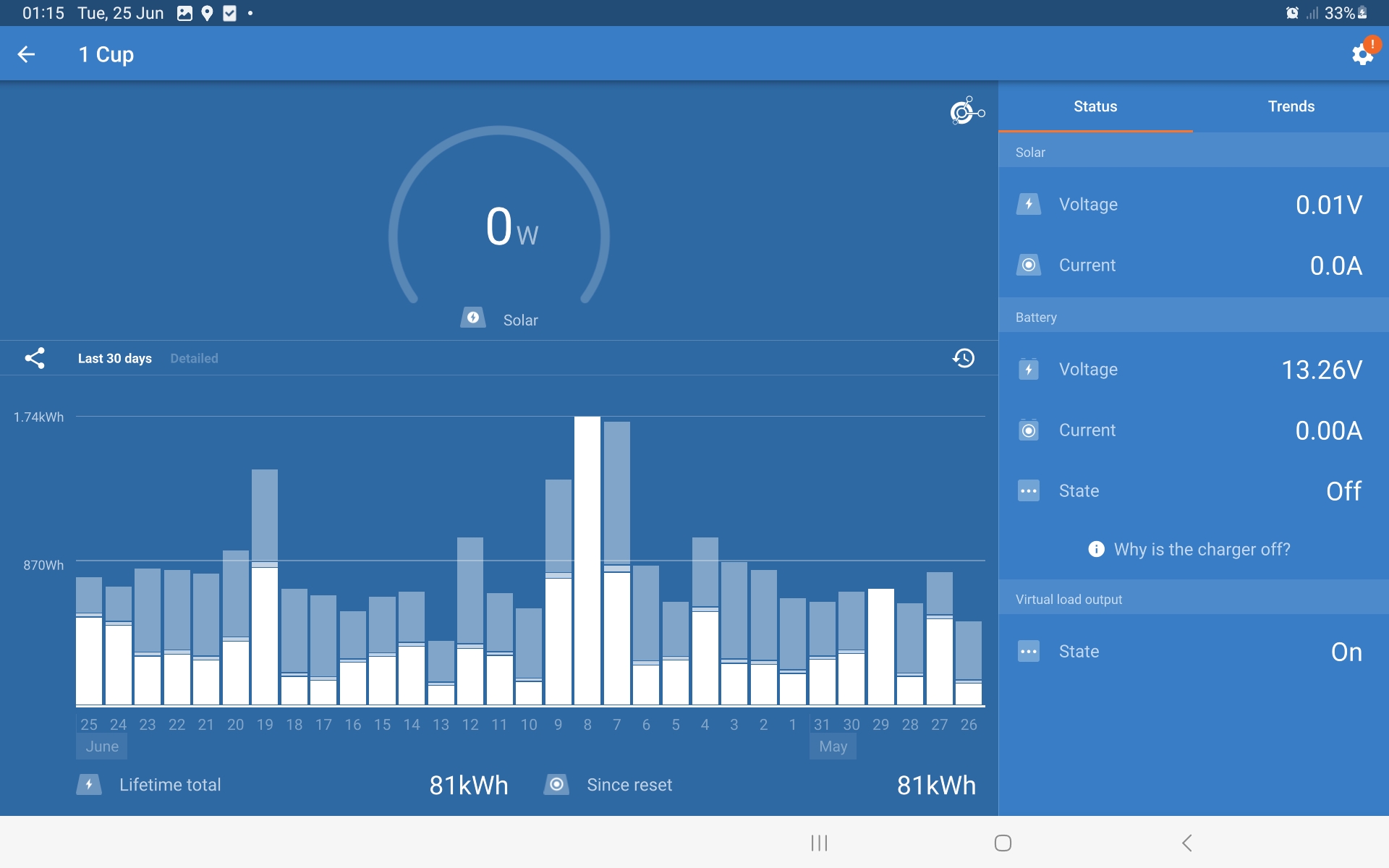Open Android recent apps button
The height and width of the screenshot is (868, 1389).
pos(819,843)
